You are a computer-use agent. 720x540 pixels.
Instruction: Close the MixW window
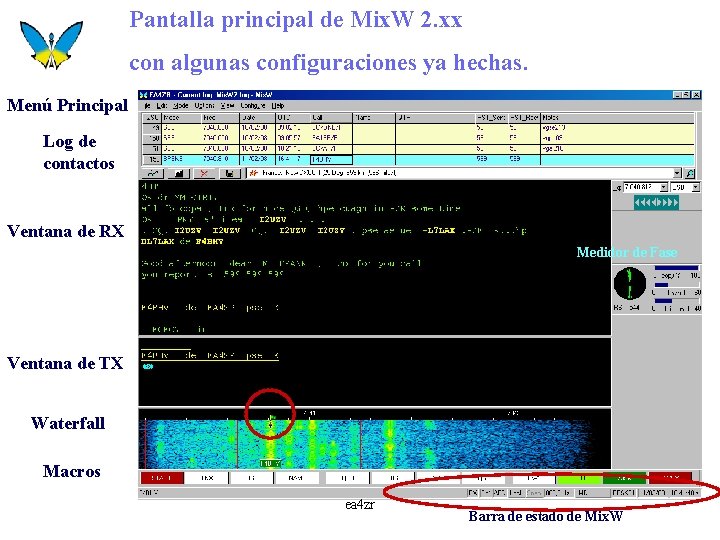click(696, 95)
